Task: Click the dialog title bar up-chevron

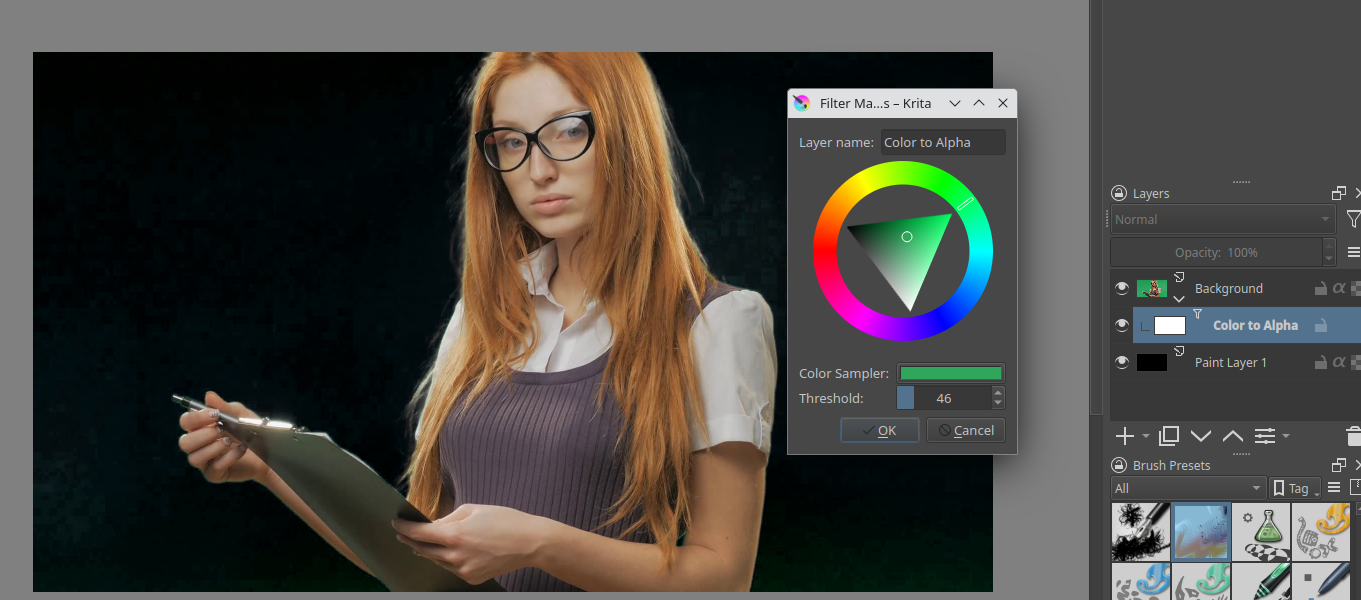Action: [x=979, y=103]
